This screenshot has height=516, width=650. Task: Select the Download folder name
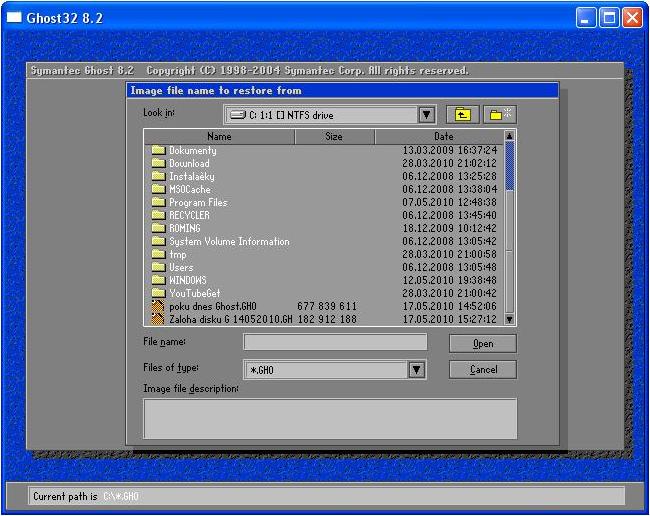189,163
